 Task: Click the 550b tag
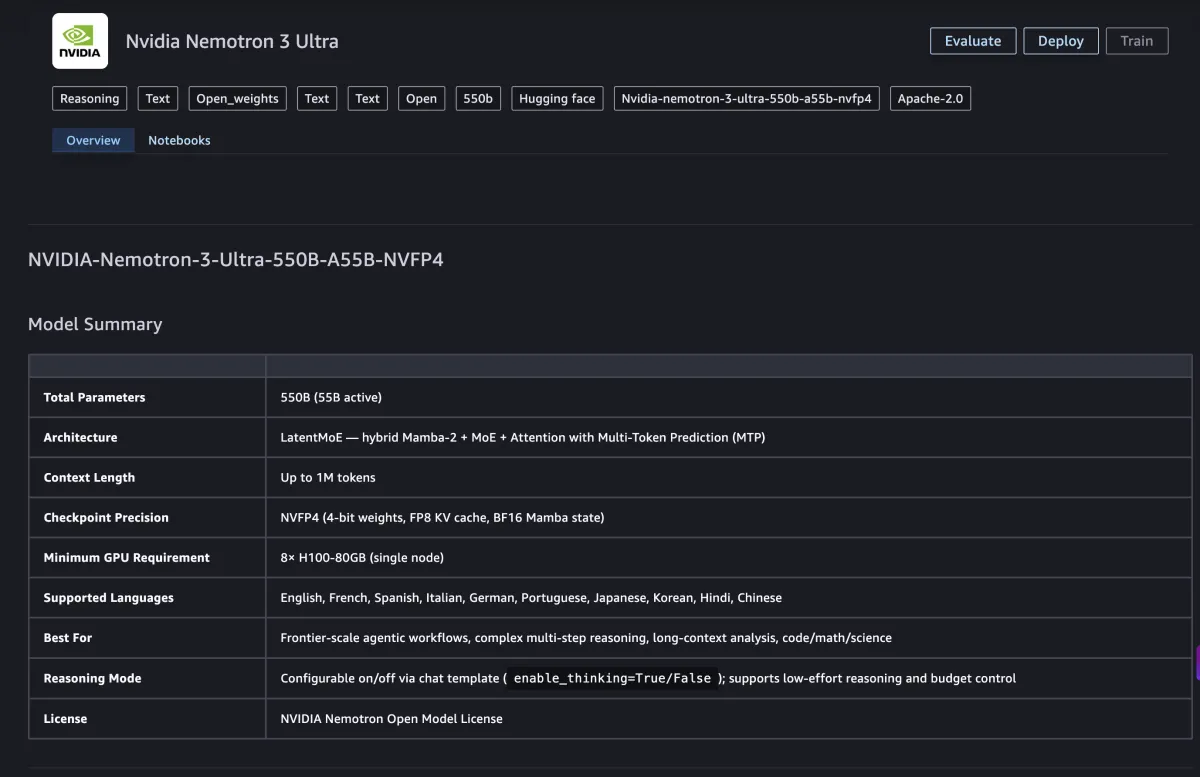click(x=478, y=98)
